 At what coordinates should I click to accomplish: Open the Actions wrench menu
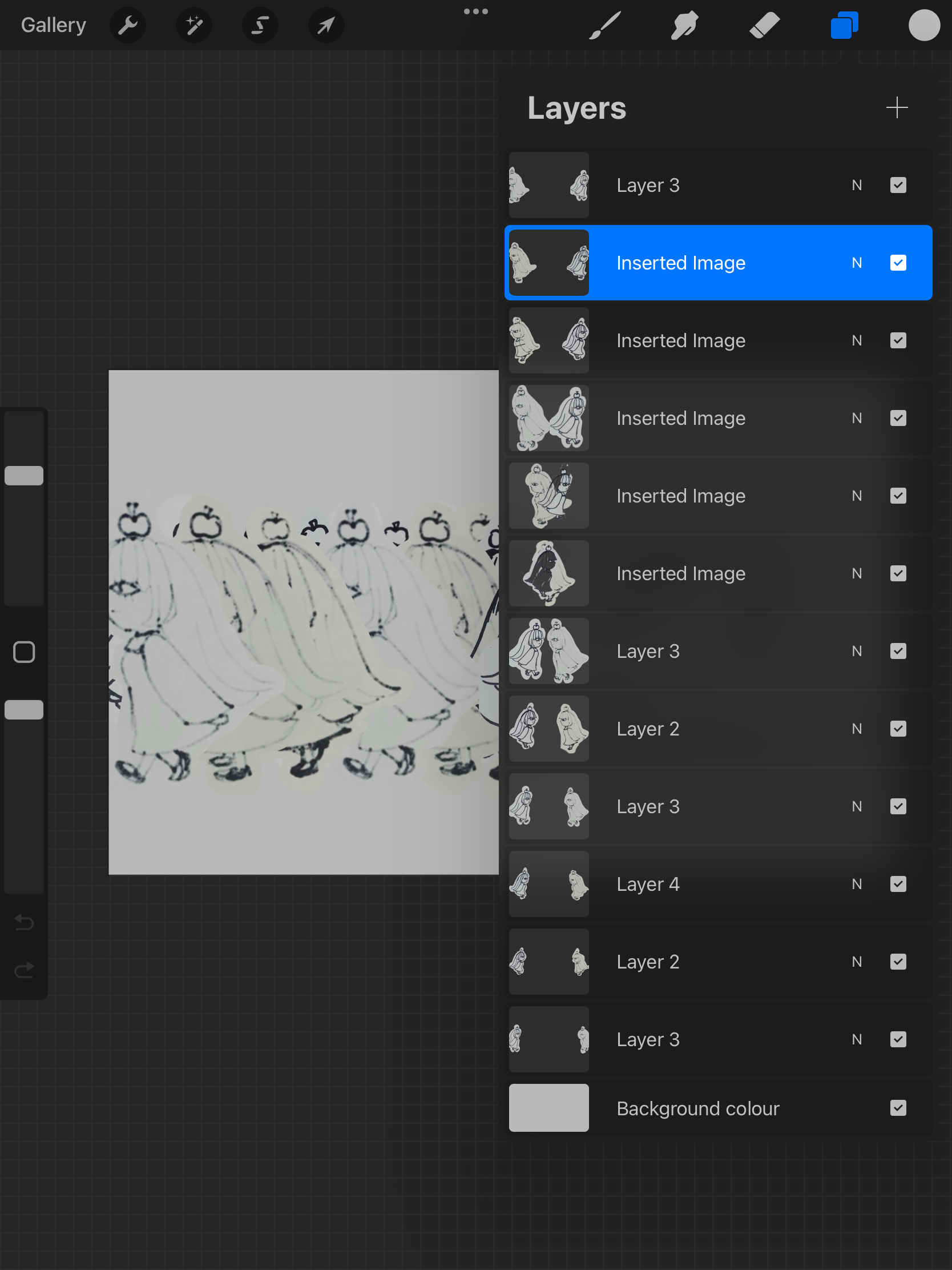point(127,25)
